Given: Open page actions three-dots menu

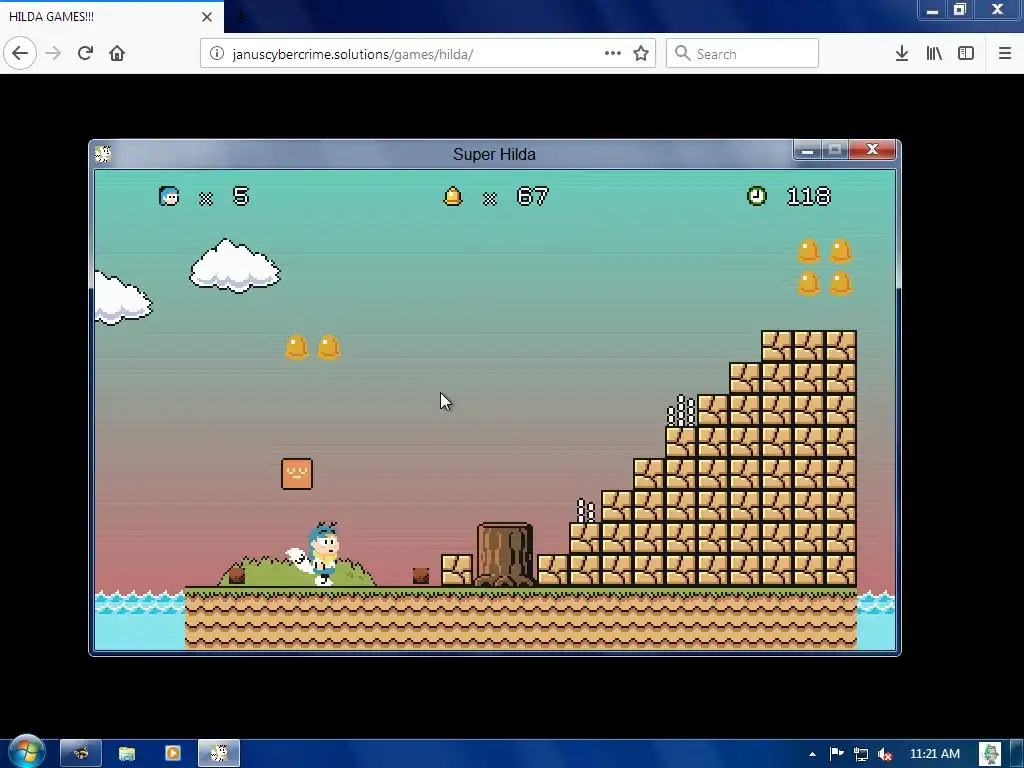Looking at the screenshot, I should (x=613, y=54).
